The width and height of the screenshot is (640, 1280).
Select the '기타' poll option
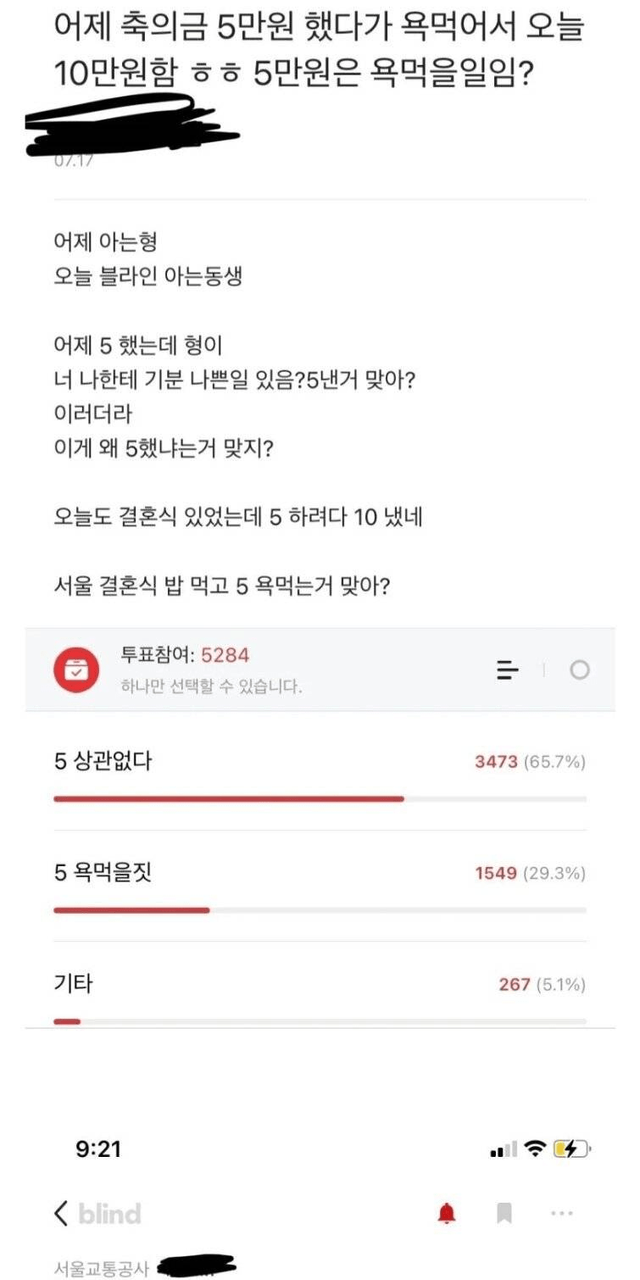[73, 984]
